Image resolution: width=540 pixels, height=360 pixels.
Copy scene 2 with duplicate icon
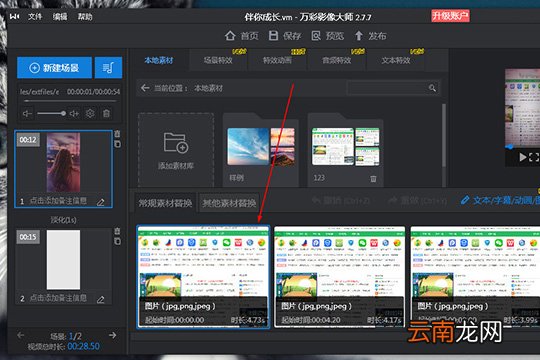click(117, 241)
